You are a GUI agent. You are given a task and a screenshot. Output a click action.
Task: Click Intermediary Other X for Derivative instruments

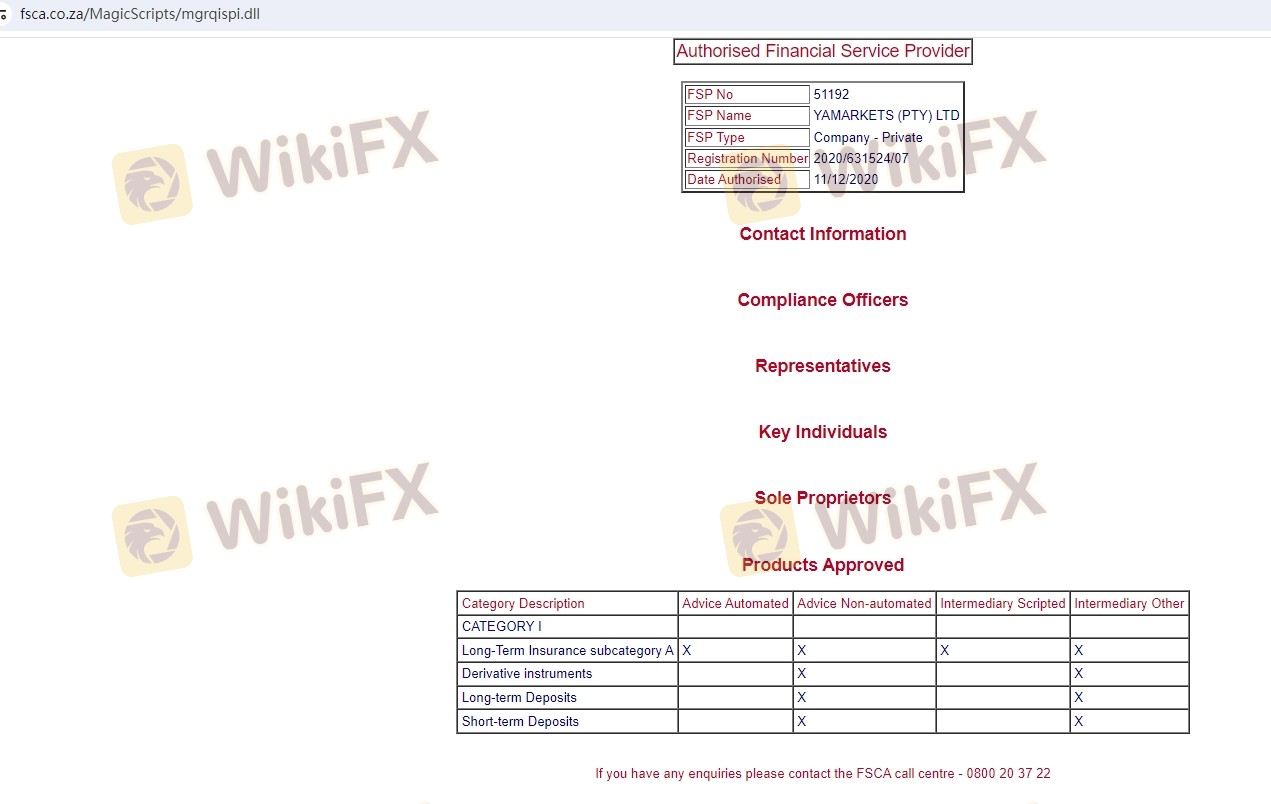1079,674
